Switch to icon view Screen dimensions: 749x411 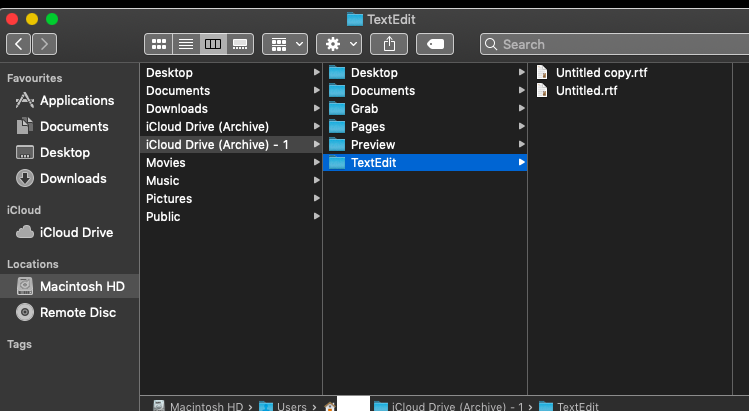click(159, 44)
